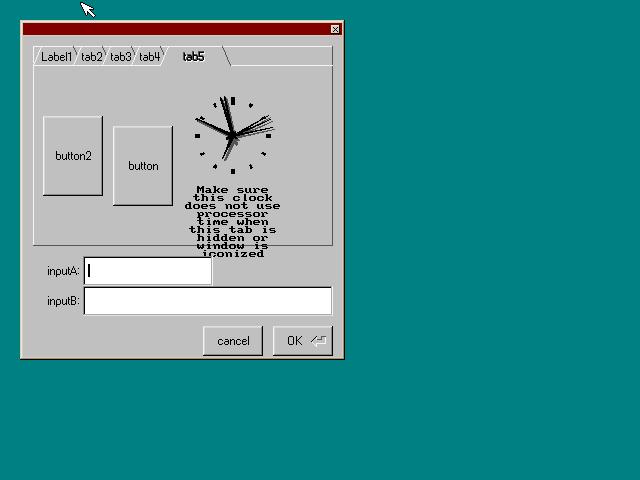Click the cancel button
Image resolution: width=640 pixels, height=480 pixels.
[233, 341]
